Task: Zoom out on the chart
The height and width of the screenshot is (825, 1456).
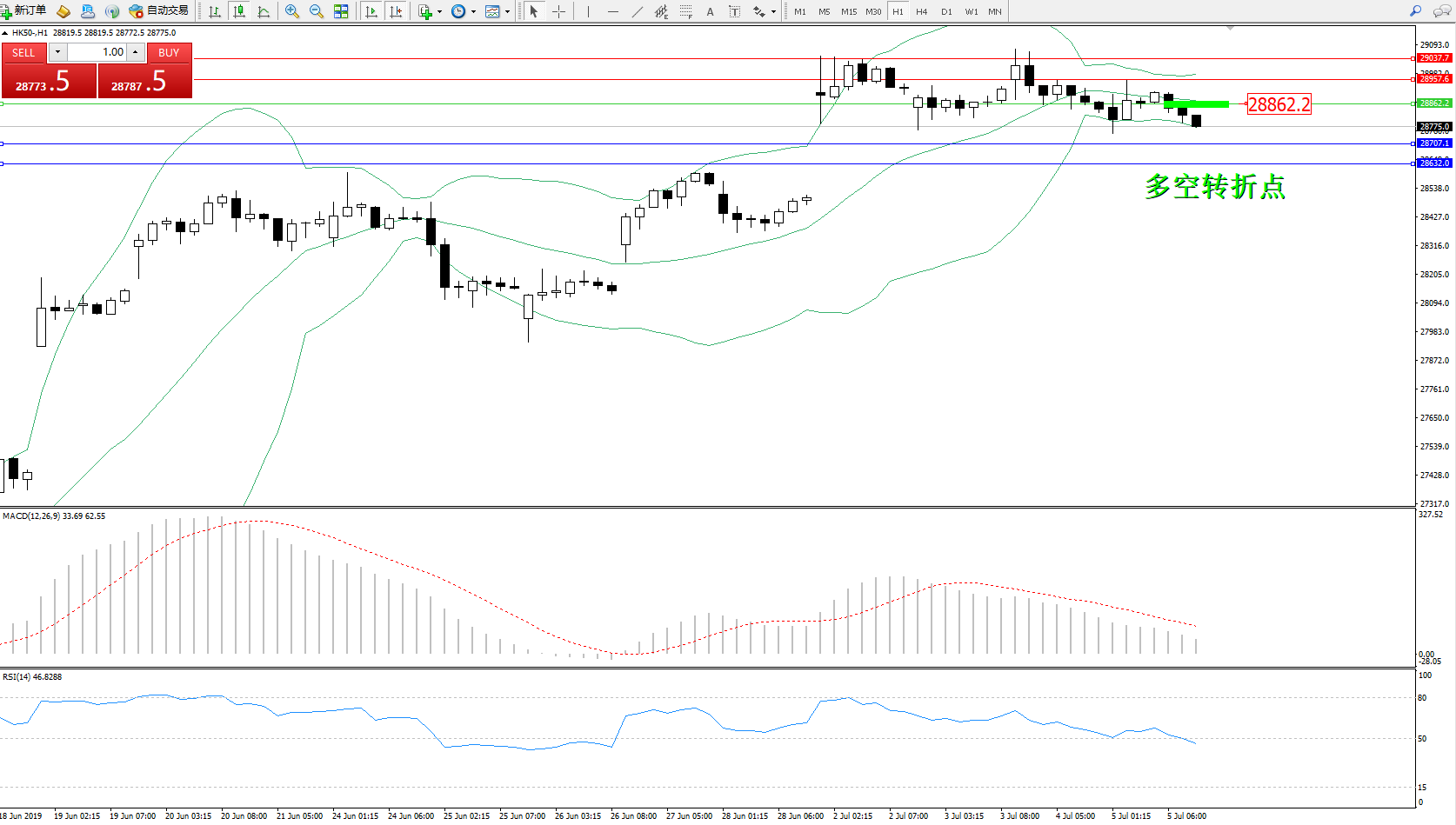Action: click(317, 11)
